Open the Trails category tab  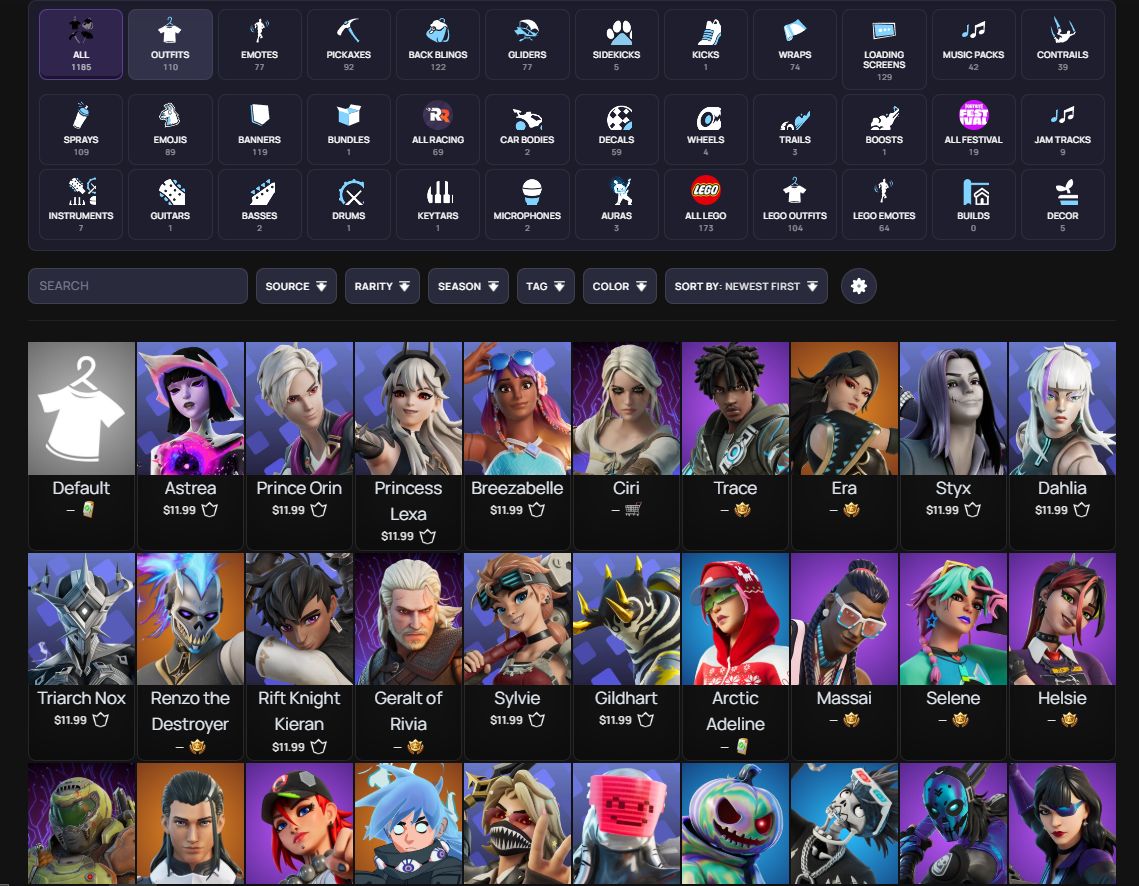pos(795,129)
